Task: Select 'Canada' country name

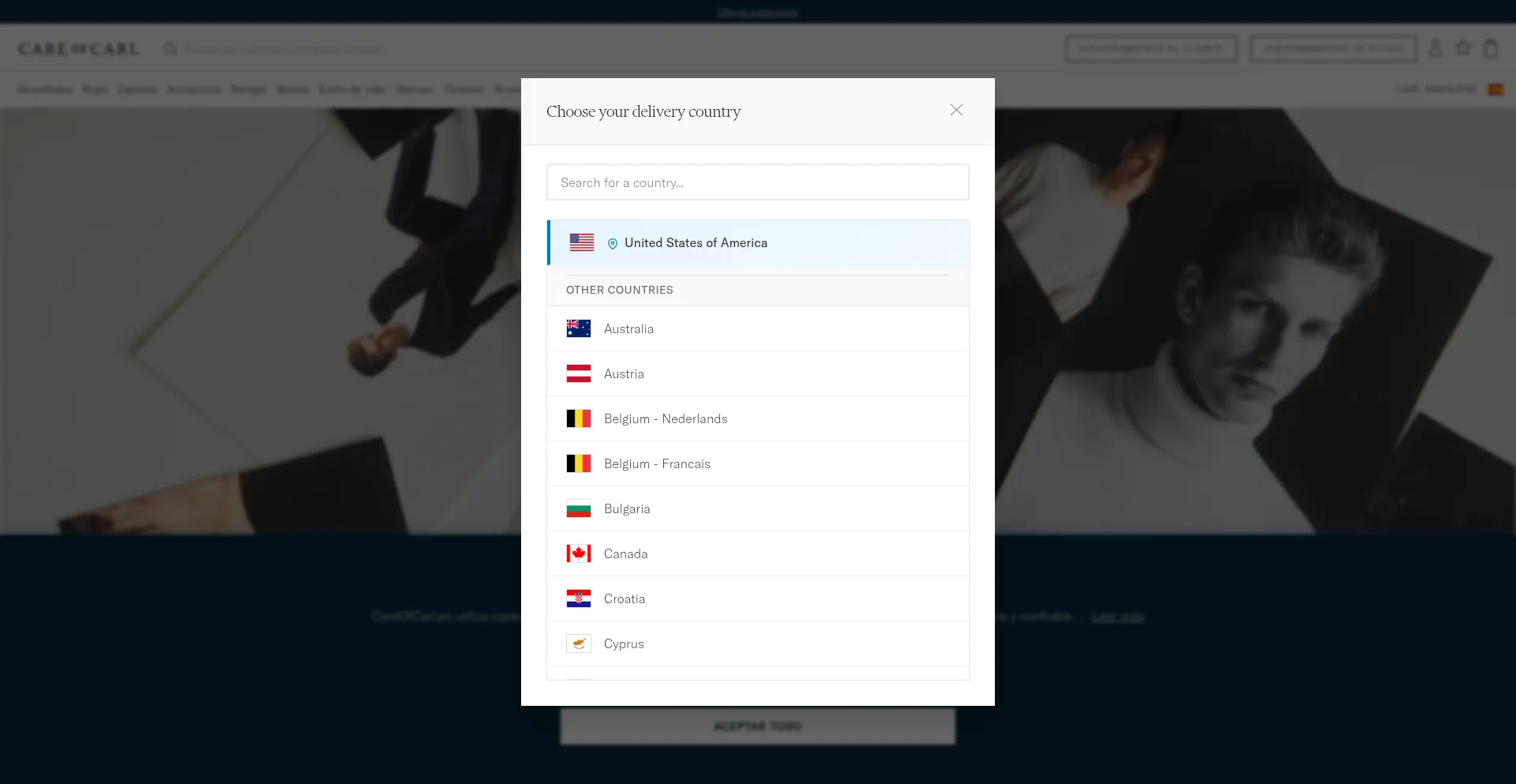Action: [625, 554]
